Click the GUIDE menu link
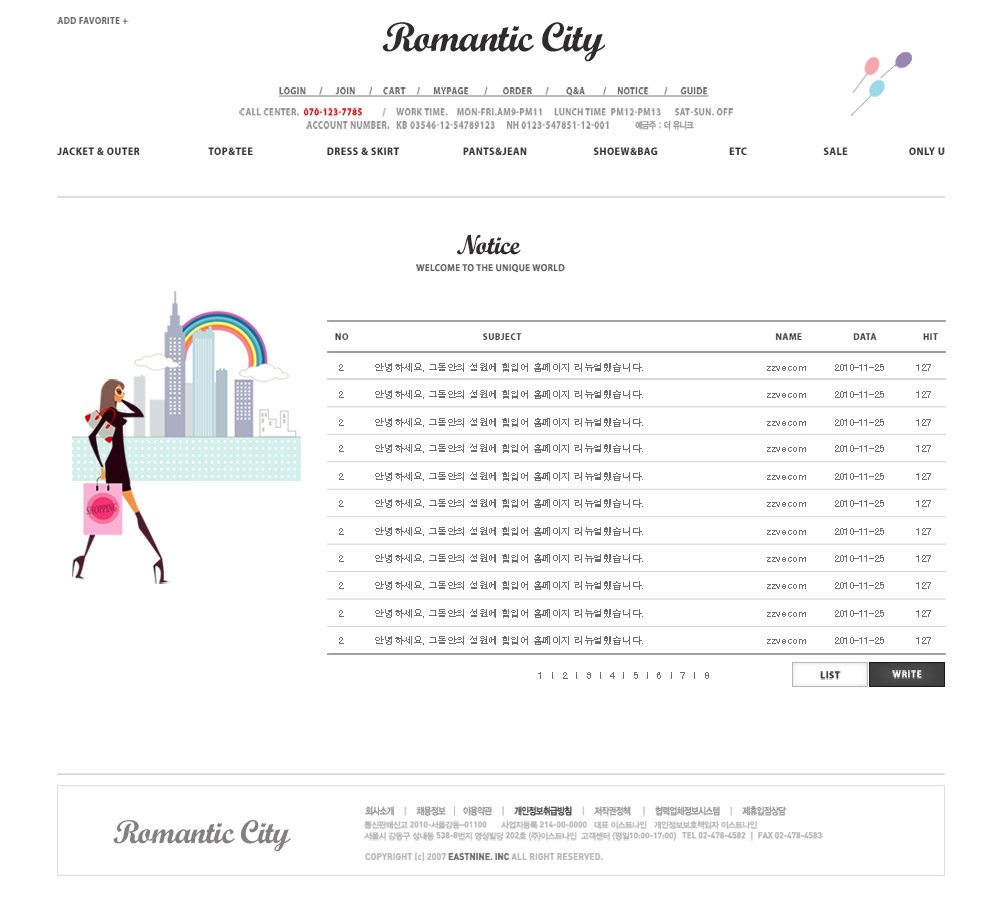1007x897 pixels. (x=693, y=91)
